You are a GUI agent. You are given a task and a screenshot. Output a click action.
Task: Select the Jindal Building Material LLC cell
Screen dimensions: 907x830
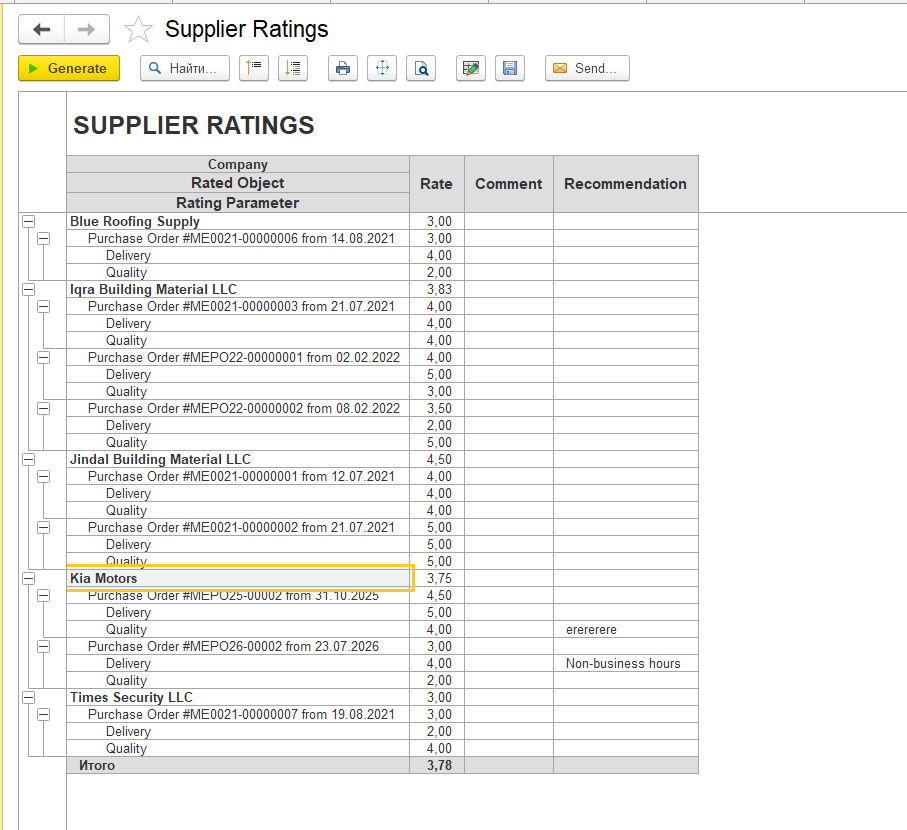tap(238, 459)
